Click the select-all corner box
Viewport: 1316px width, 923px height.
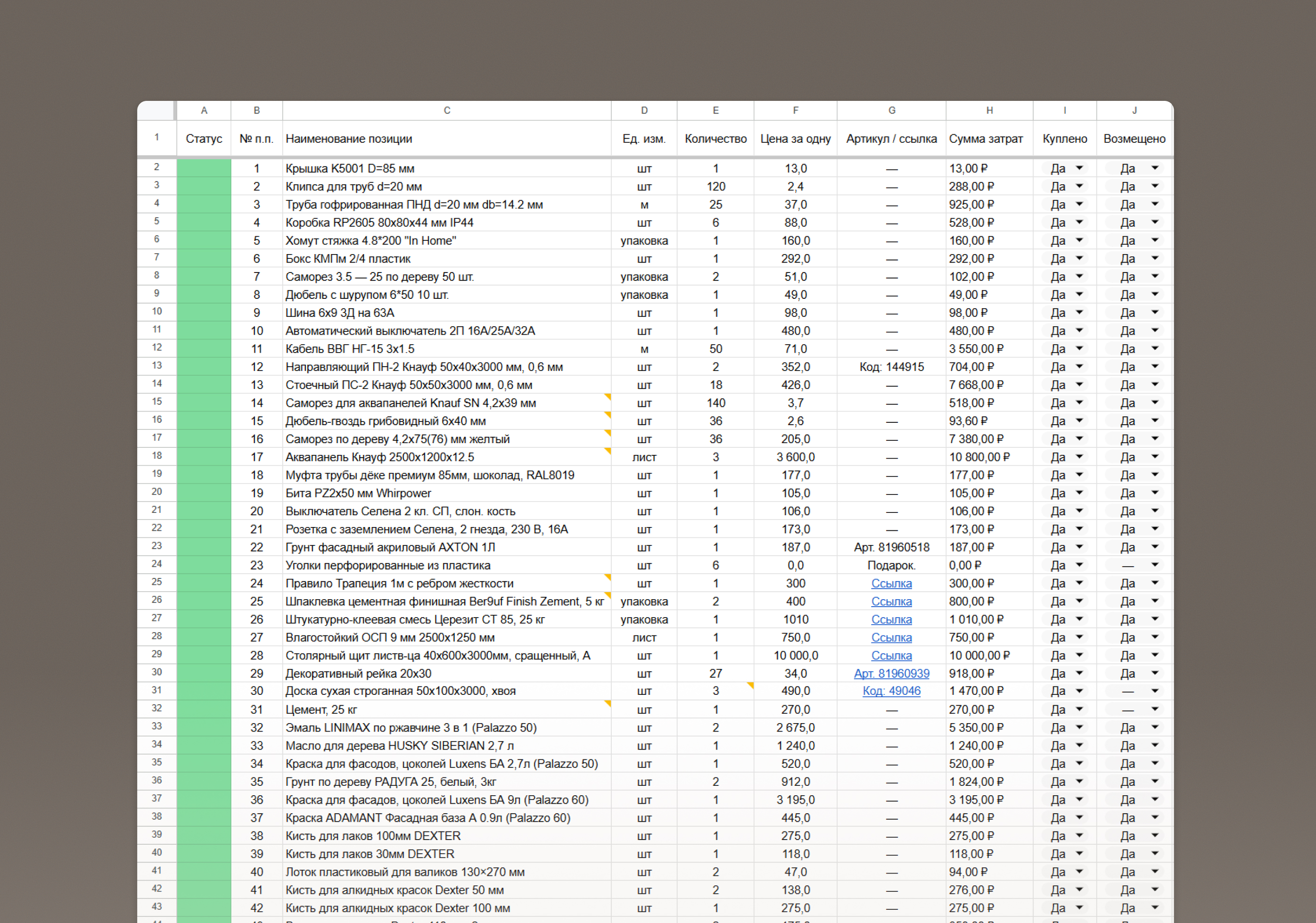coord(156,111)
